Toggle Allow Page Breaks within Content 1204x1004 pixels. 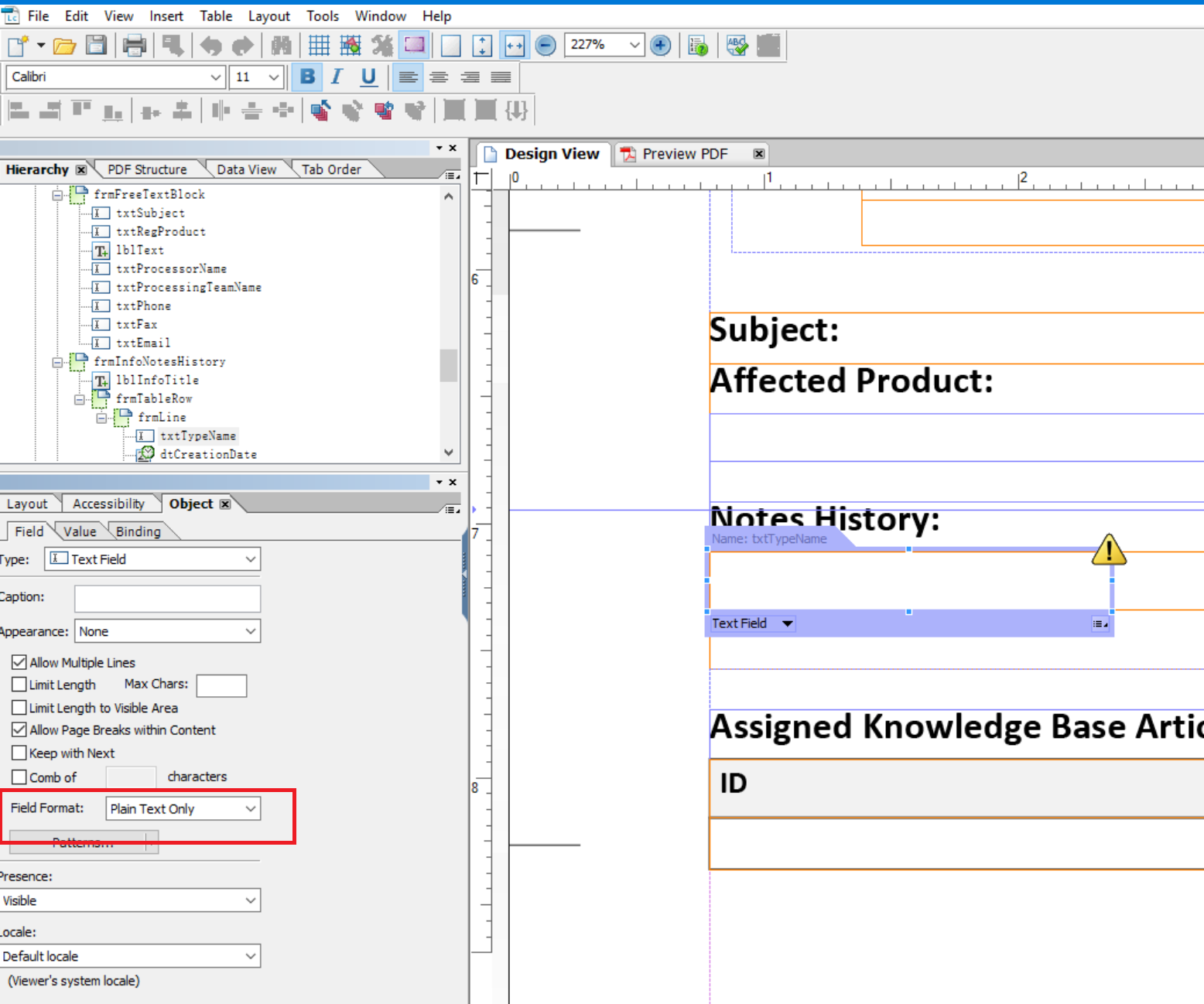19,729
